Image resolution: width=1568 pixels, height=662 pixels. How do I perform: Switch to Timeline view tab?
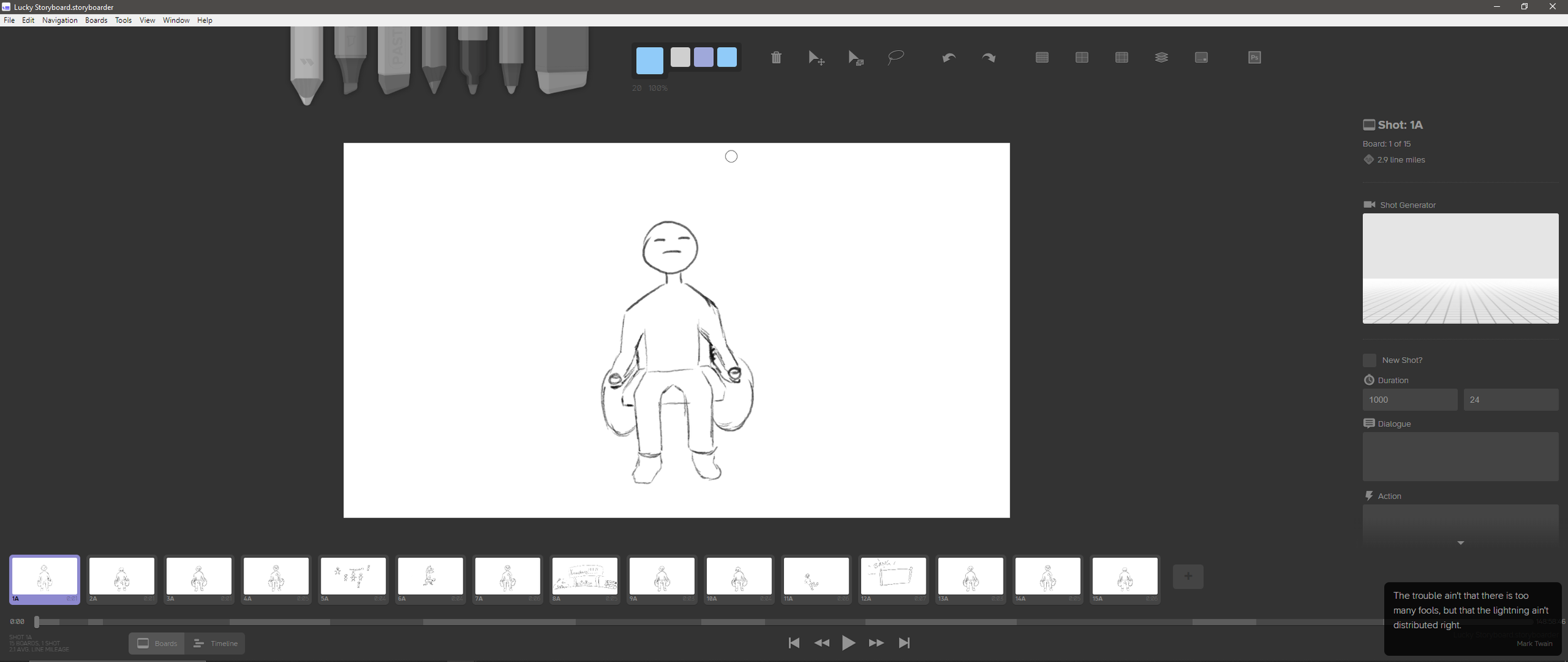pos(215,643)
